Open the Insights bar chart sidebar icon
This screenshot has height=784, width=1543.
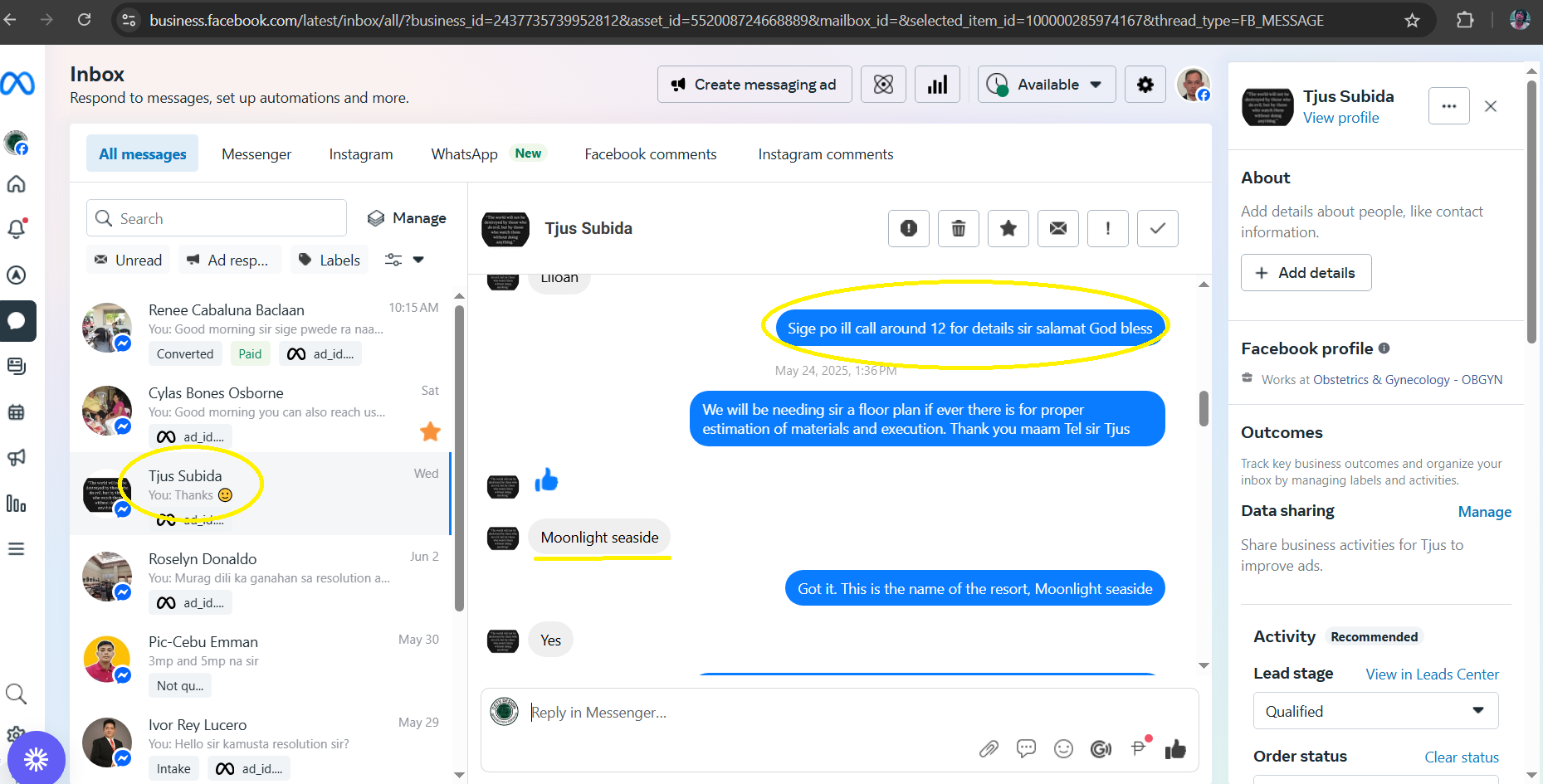click(x=17, y=504)
